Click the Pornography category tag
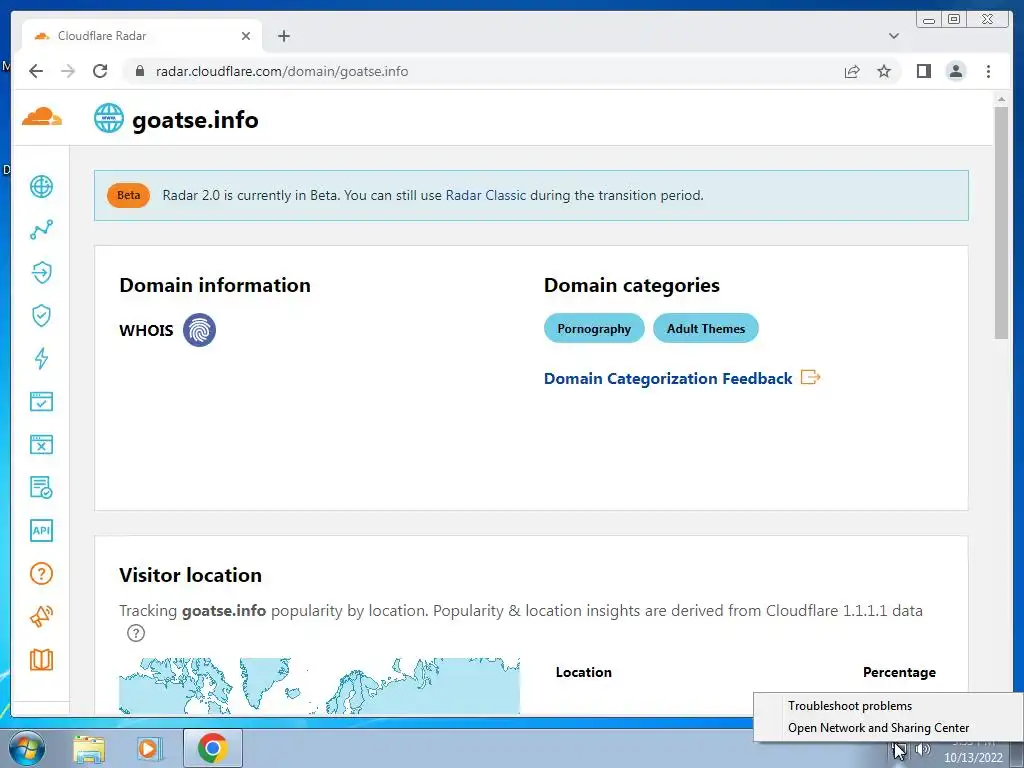The width and height of the screenshot is (1024, 768). pyautogui.click(x=594, y=328)
